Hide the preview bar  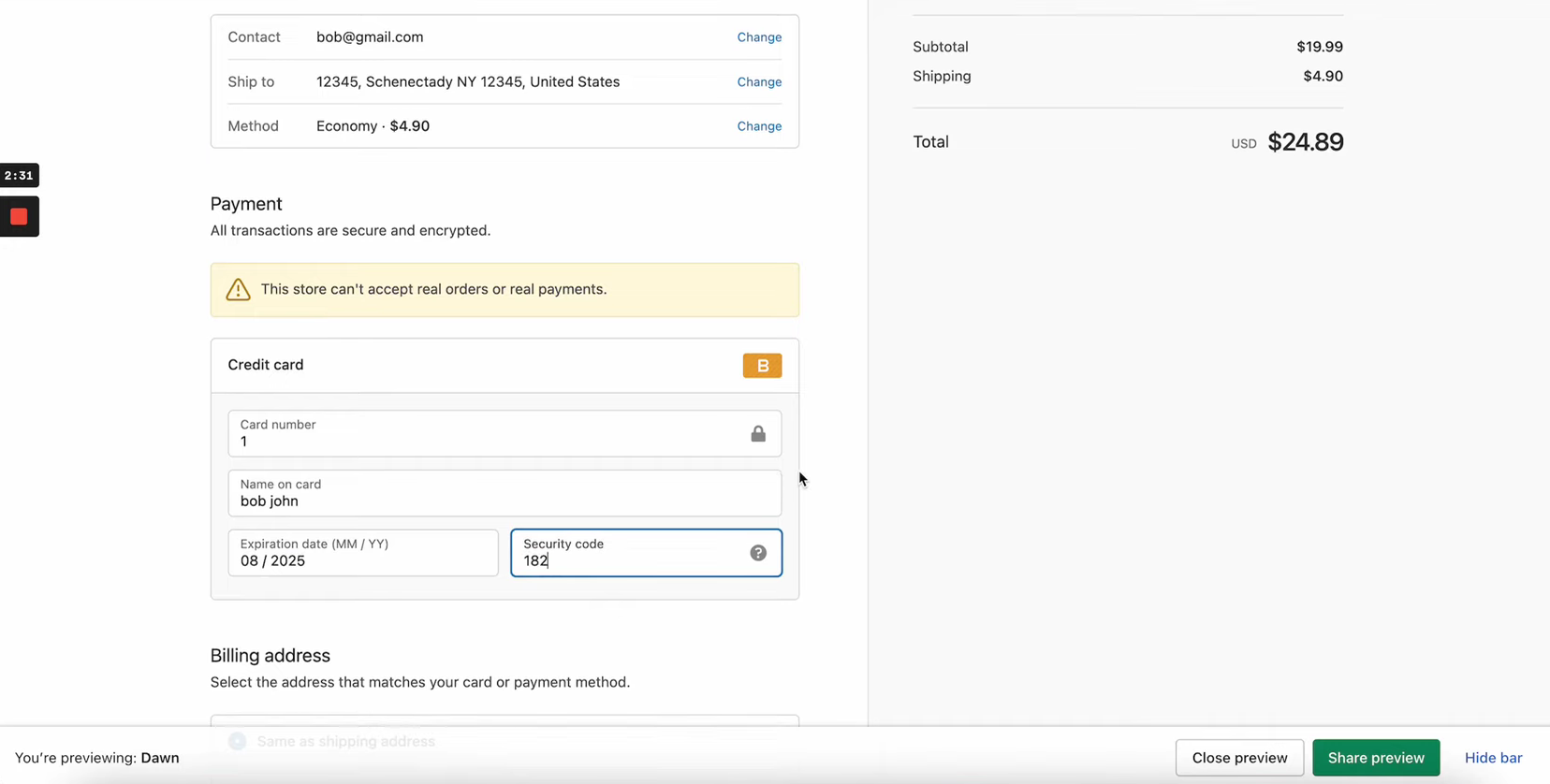1493,758
